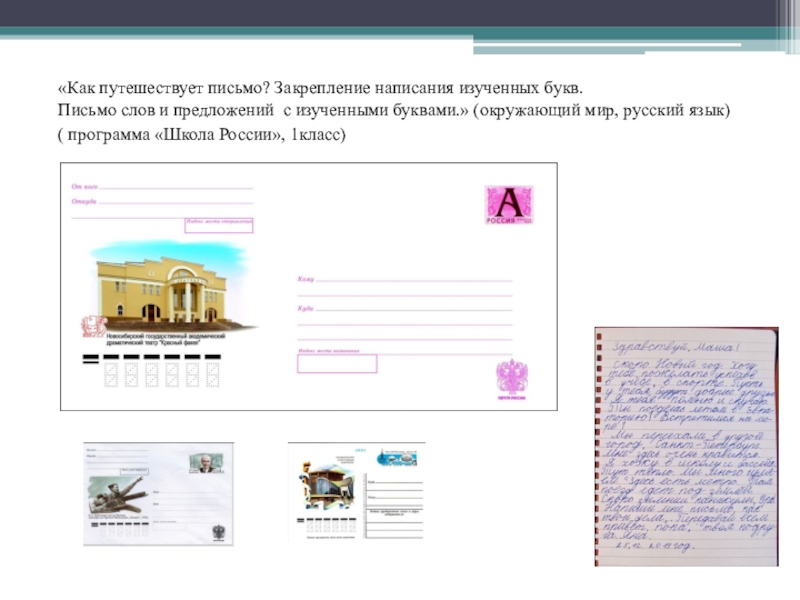
Task: Click the pink double-headed eagle emblem
Action: click(512, 380)
